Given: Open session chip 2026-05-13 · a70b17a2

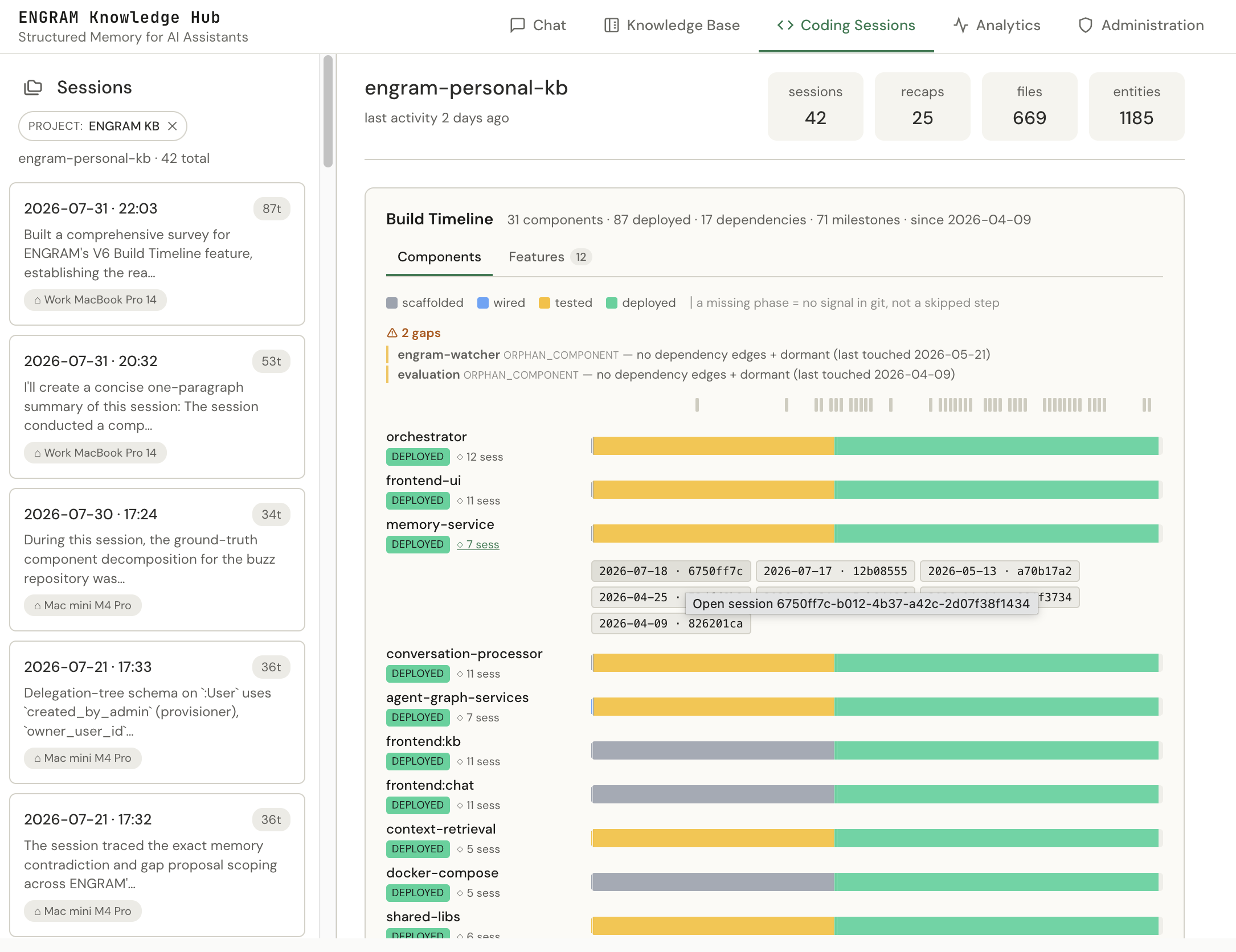Looking at the screenshot, I should [x=1000, y=572].
